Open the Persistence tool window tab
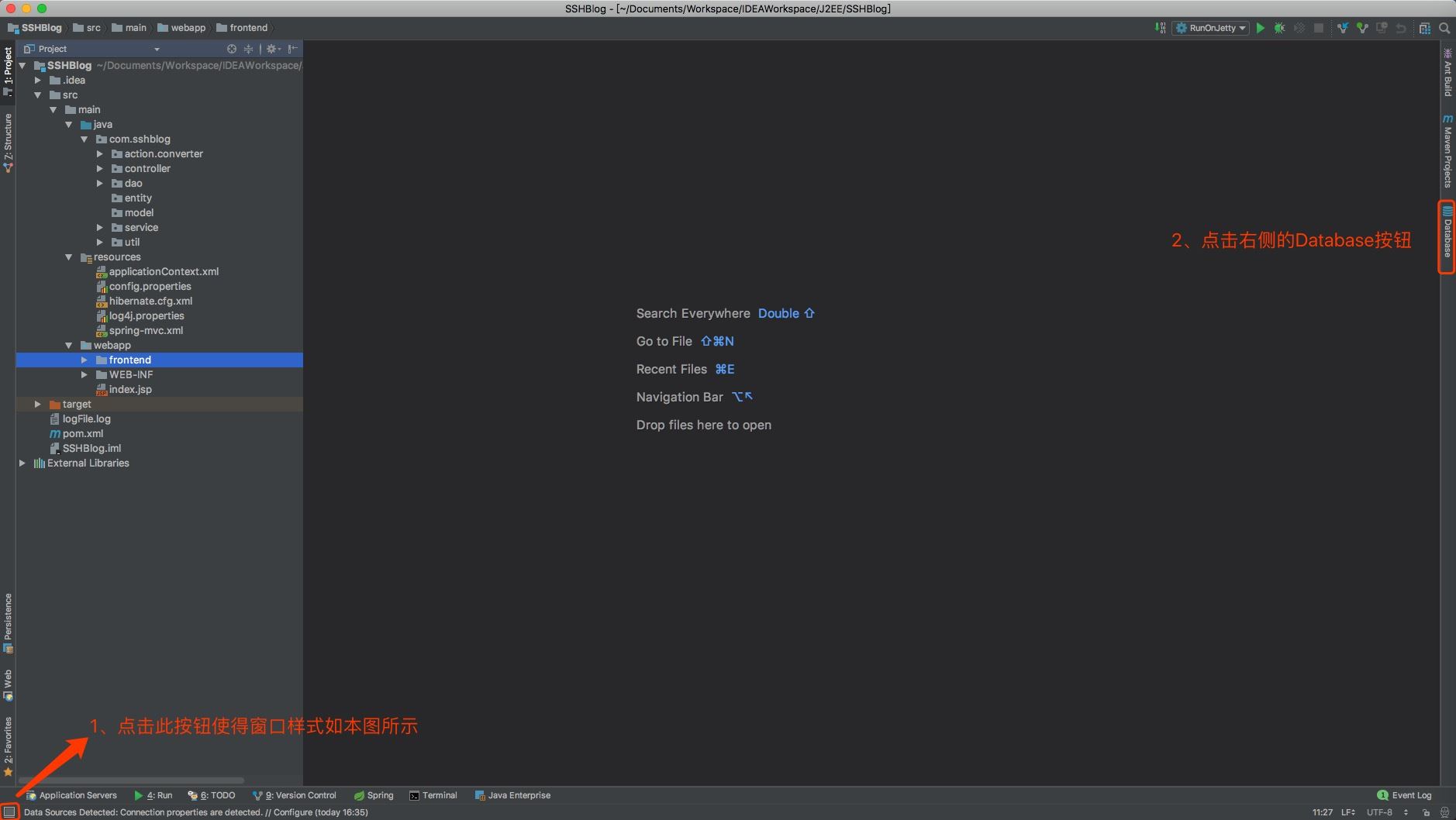 point(8,623)
